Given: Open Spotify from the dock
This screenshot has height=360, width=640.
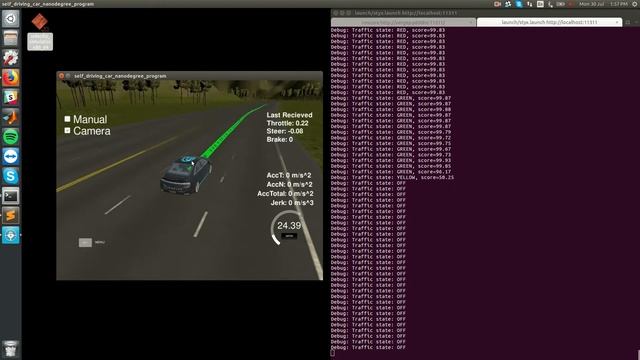Looking at the screenshot, I should [11, 137].
